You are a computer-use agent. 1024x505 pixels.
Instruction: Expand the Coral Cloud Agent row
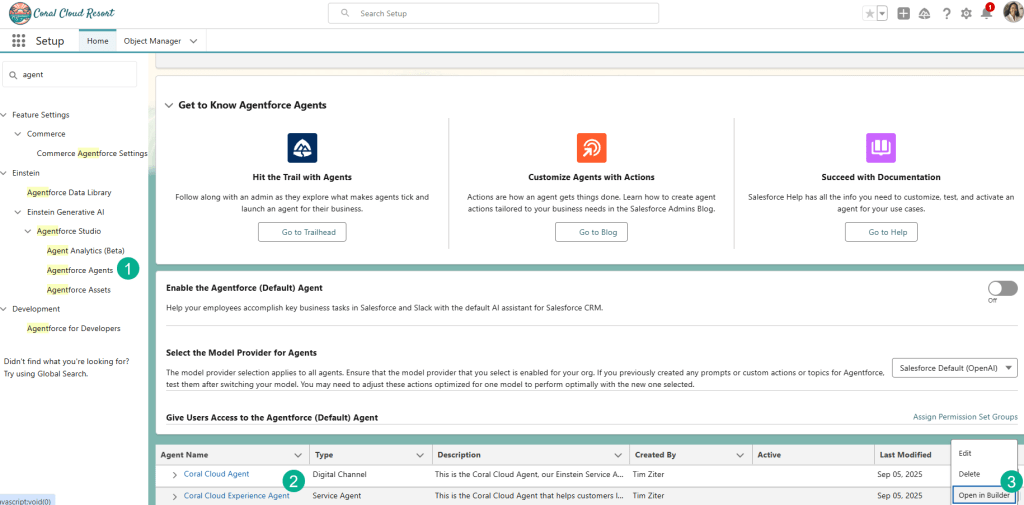pyautogui.click(x=175, y=474)
